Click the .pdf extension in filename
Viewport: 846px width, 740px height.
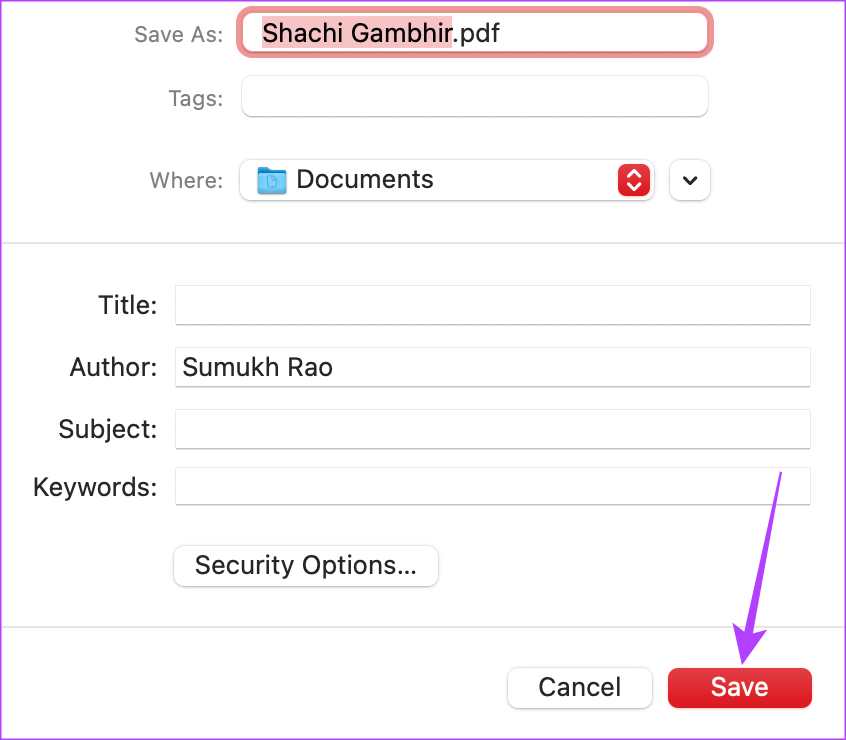(476, 33)
